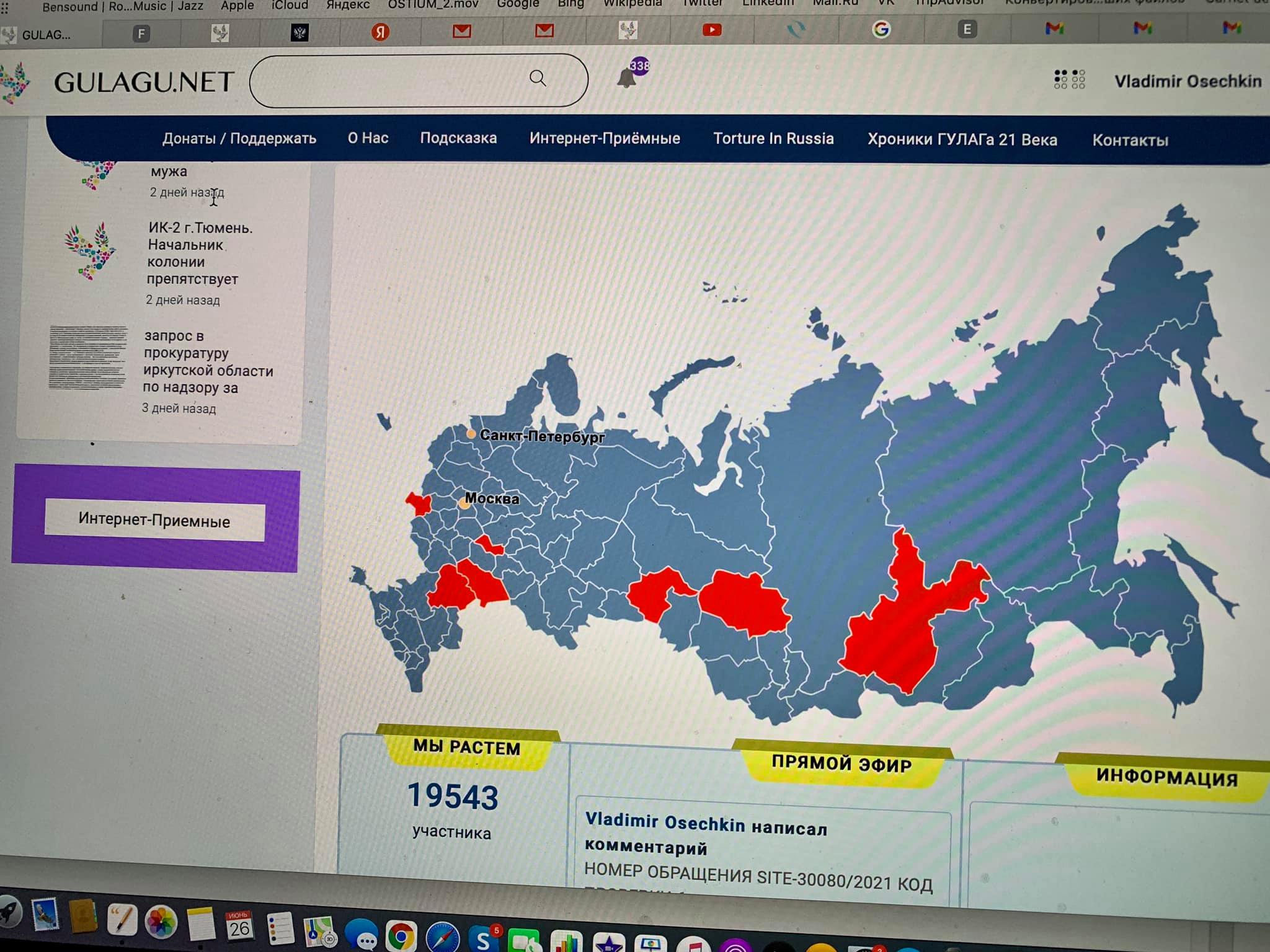Click the Москва map marker
This screenshot has width=1270, height=952.
464,505
